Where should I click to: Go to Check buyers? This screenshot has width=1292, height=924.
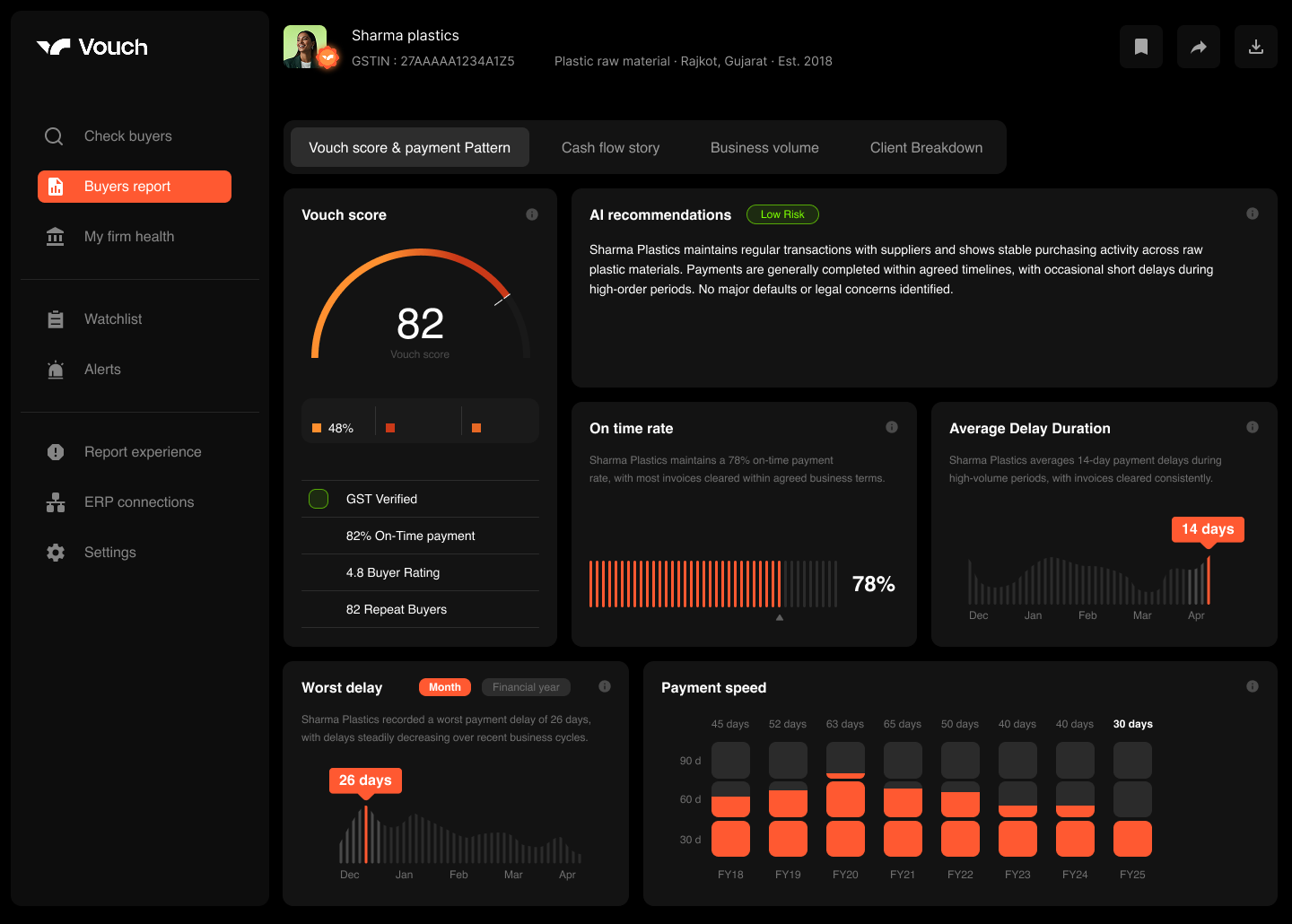click(128, 136)
